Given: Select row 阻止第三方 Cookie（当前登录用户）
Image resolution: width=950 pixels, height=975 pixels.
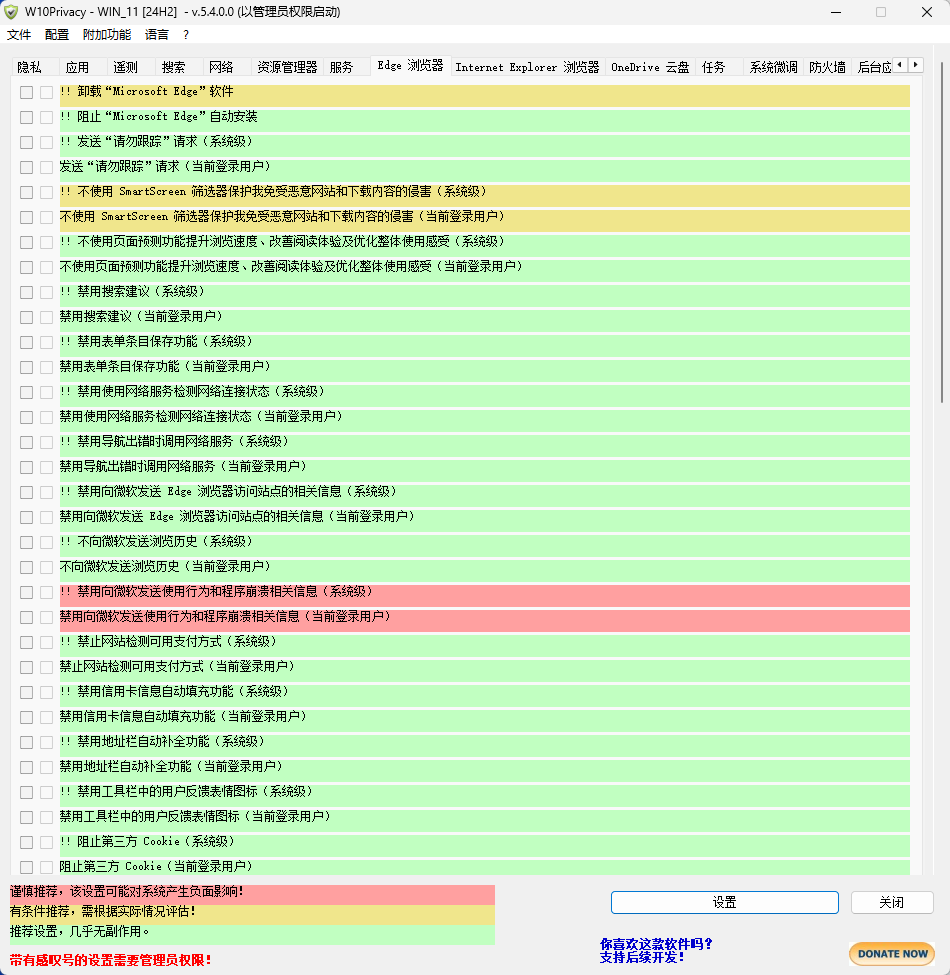Looking at the screenshot, I should tap(484, 866).
